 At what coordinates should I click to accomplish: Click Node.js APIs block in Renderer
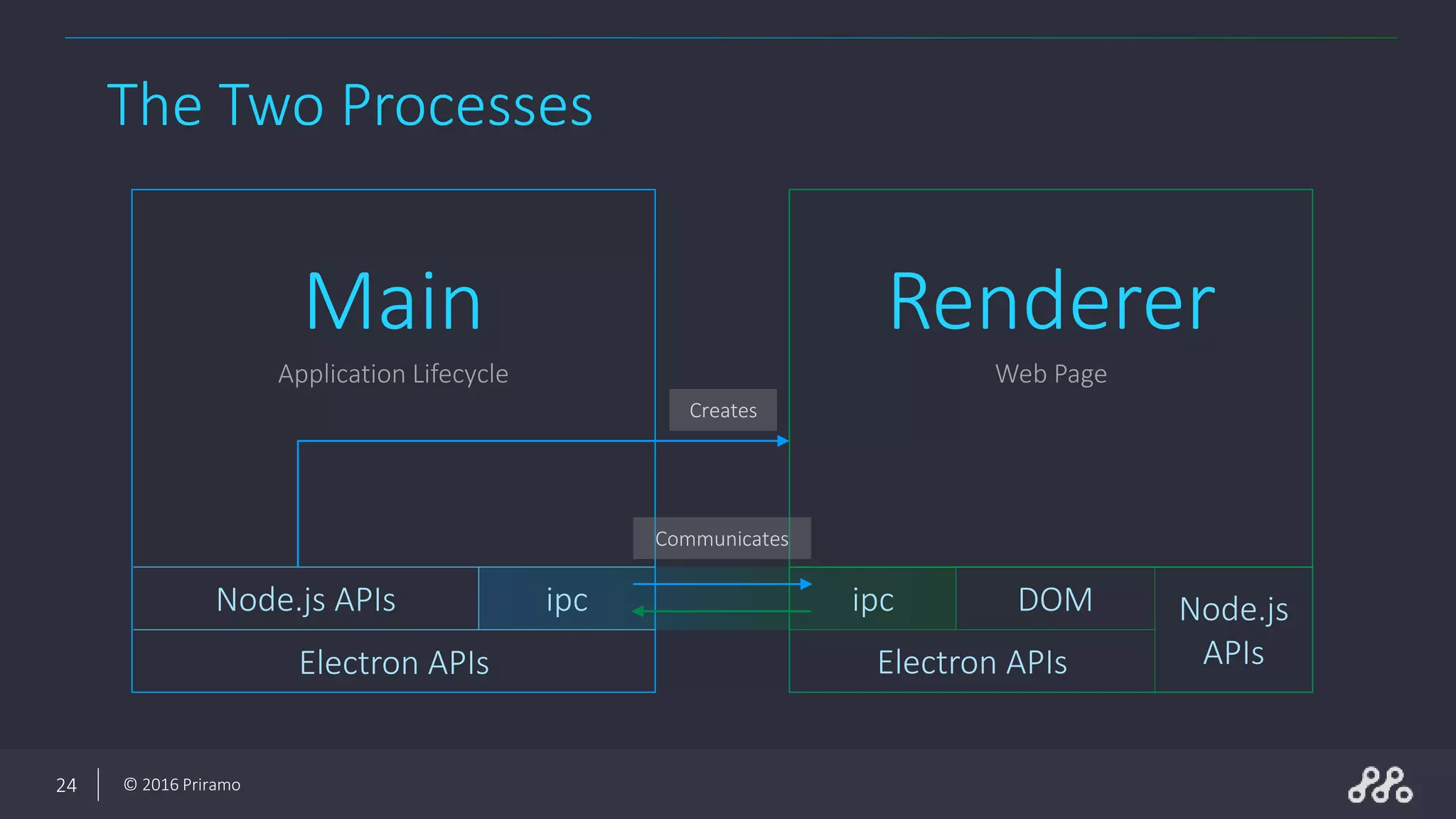(1233, 631)
